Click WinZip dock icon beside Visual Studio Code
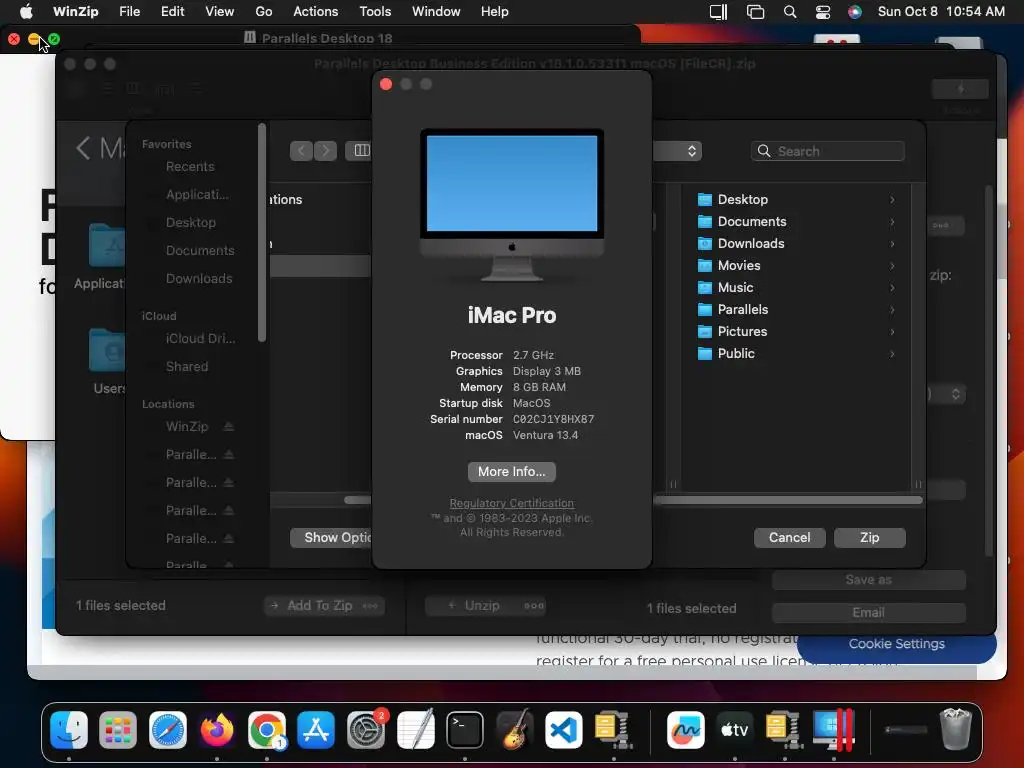This screenshot has width=1024, height=768. click(x=613, y=729)
